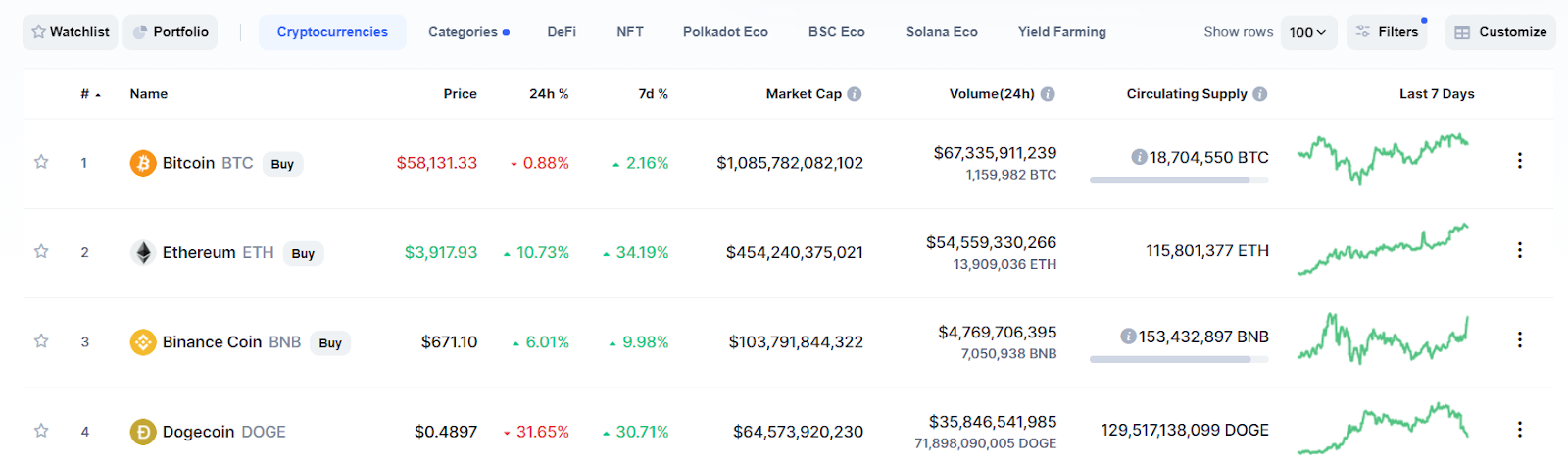This screenshot has height=466, width=1568.
Task: Toggle the watchlist star for Ethereum
Action: [x=41, y=252]
